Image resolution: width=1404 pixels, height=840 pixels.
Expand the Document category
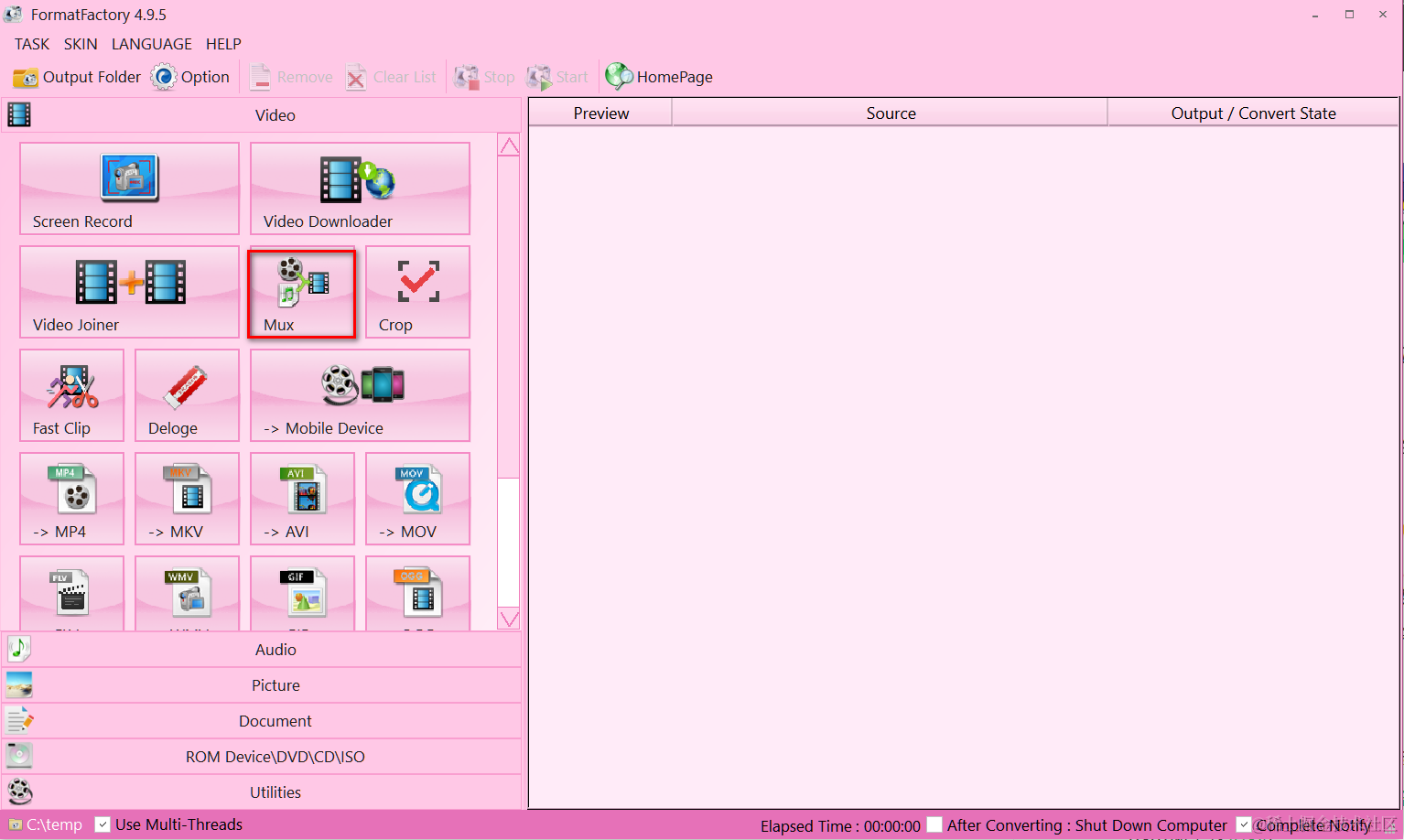[262, 721]
